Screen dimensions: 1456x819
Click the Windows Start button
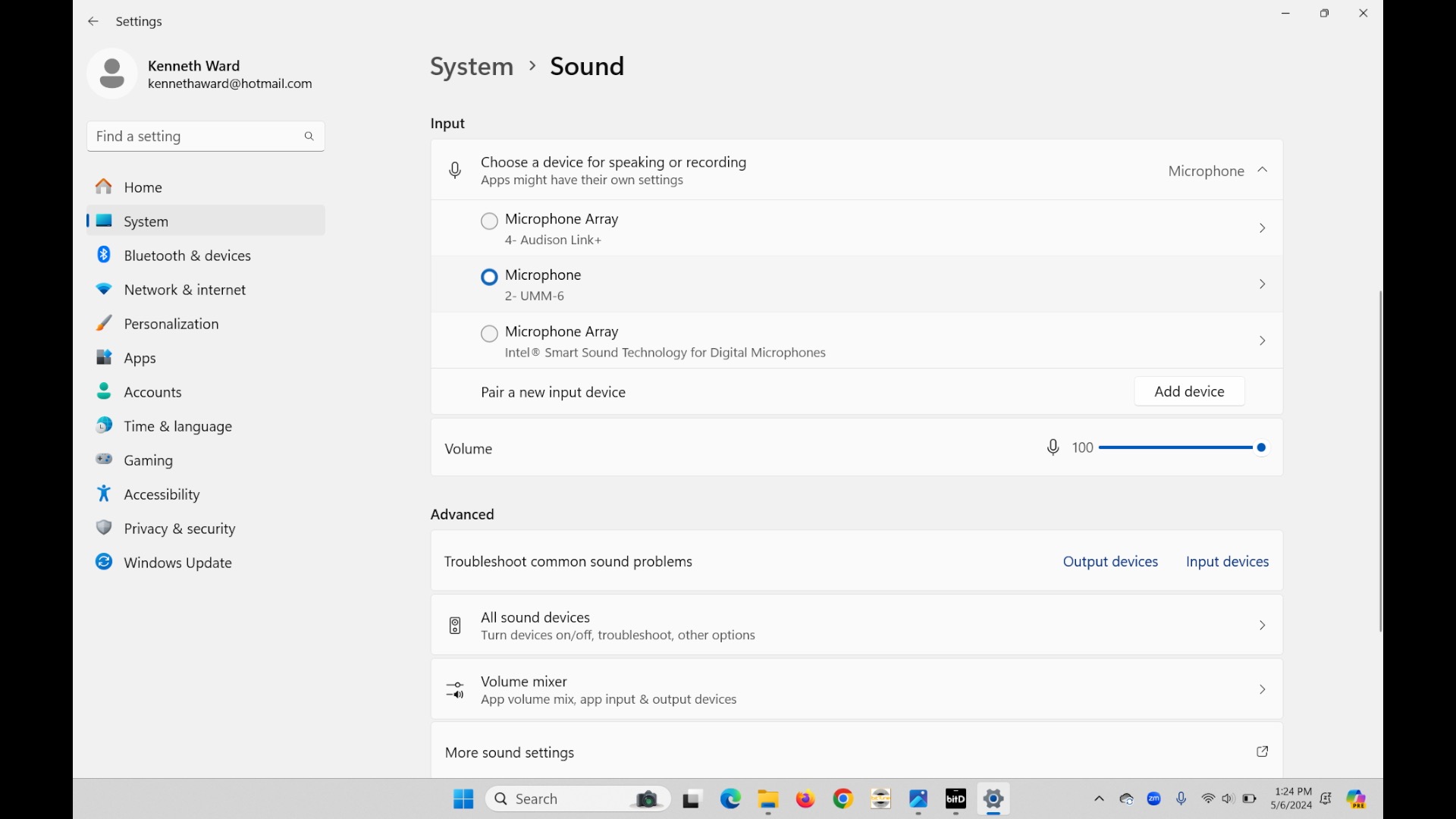pyautogui.click(x=463, y=799)
